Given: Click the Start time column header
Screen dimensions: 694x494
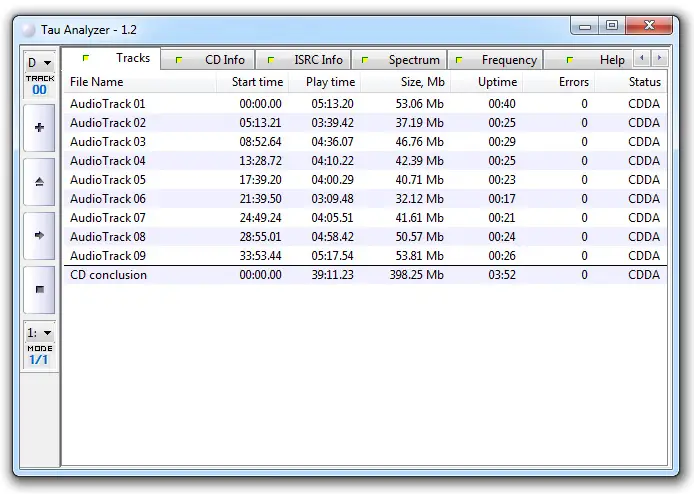Looking at the screenshot, I should pyautogui.click(x=252, y=82).
